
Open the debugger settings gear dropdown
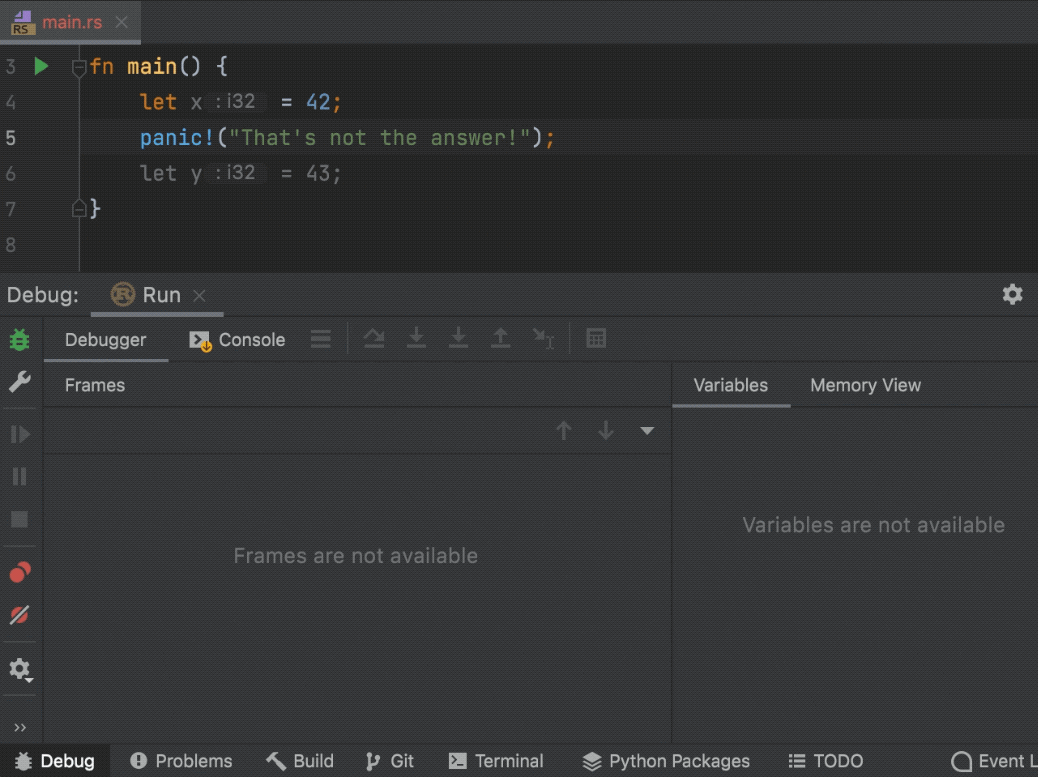[20, 669]
